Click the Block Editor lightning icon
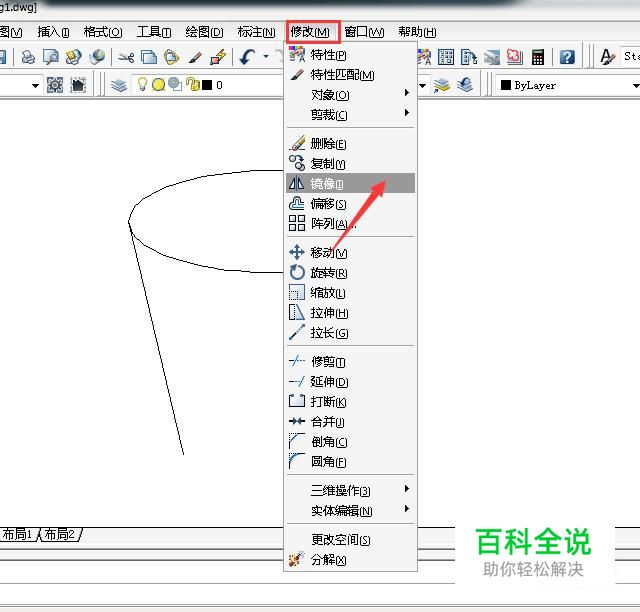 218,57
